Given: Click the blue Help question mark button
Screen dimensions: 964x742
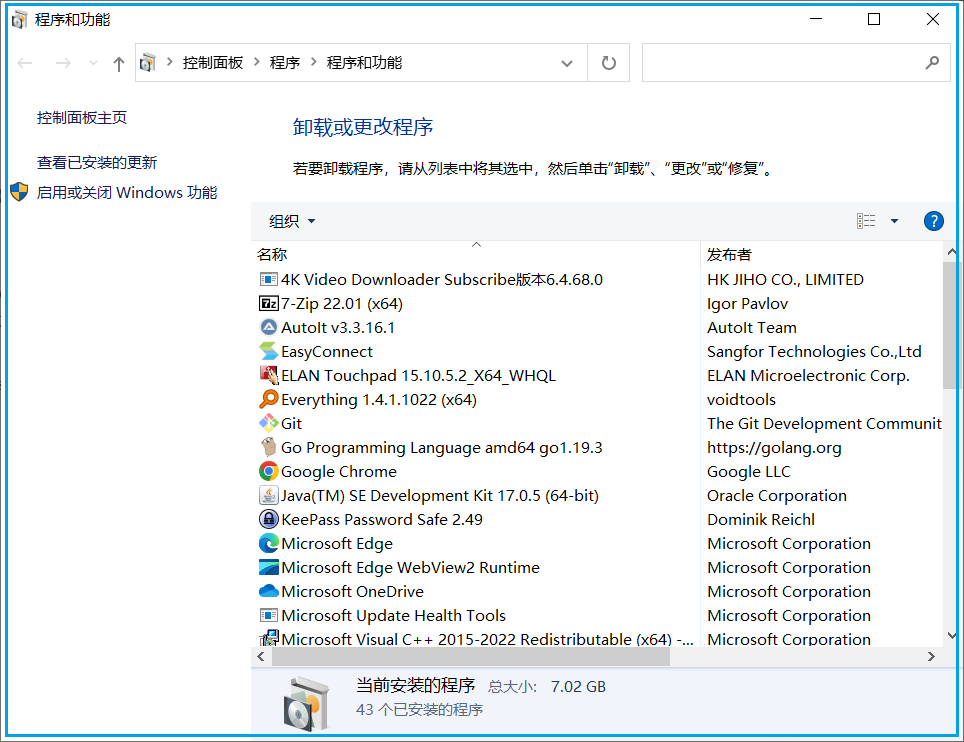Looking at the screenshot, I should (x=933, y=221).
